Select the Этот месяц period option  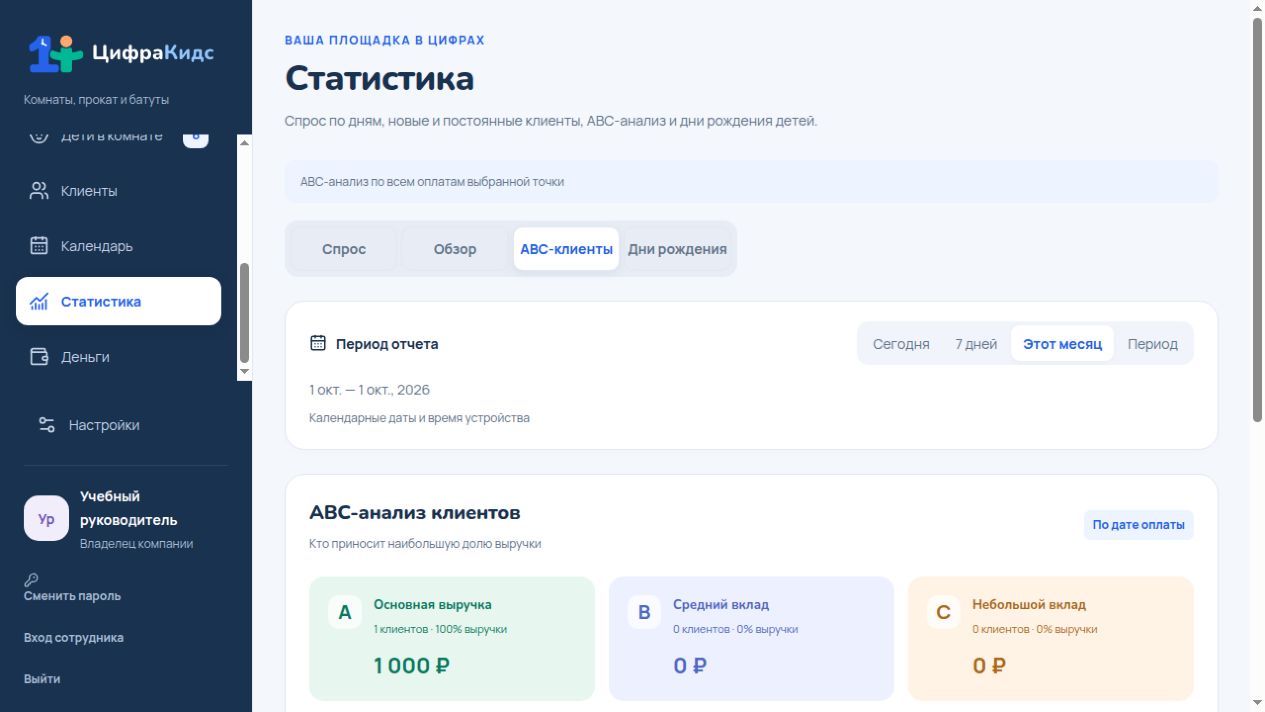click(x=1062, y=344)
